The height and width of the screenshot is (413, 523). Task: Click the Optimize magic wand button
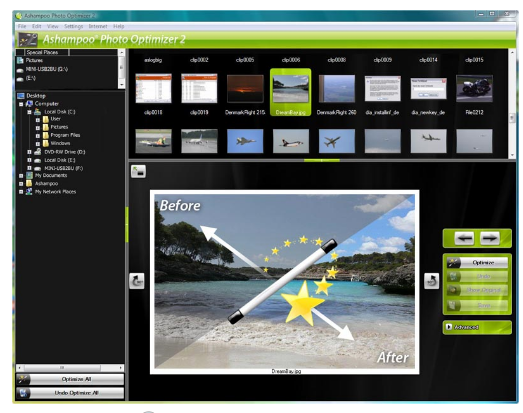click(477, 263)
